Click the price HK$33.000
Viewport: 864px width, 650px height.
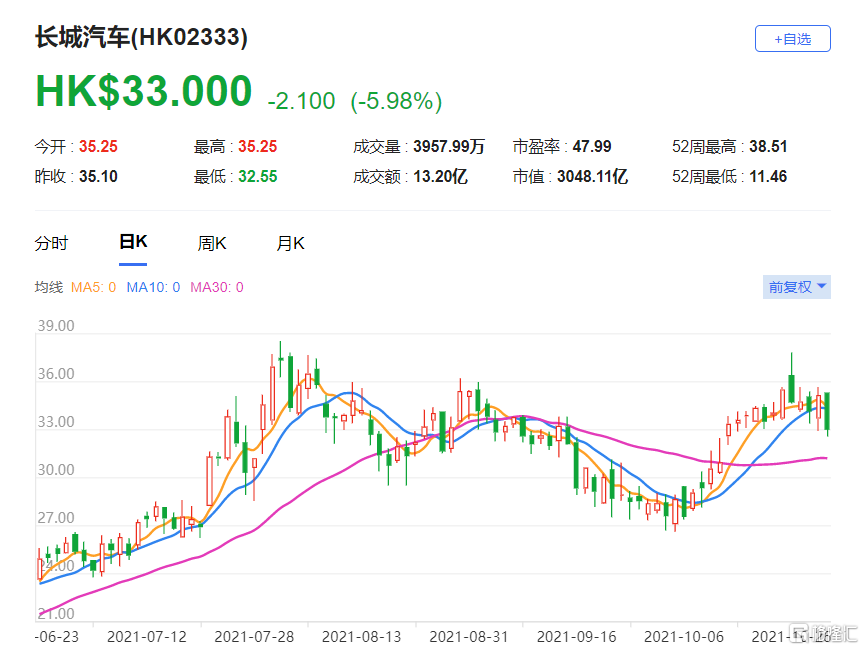point(143,91)
